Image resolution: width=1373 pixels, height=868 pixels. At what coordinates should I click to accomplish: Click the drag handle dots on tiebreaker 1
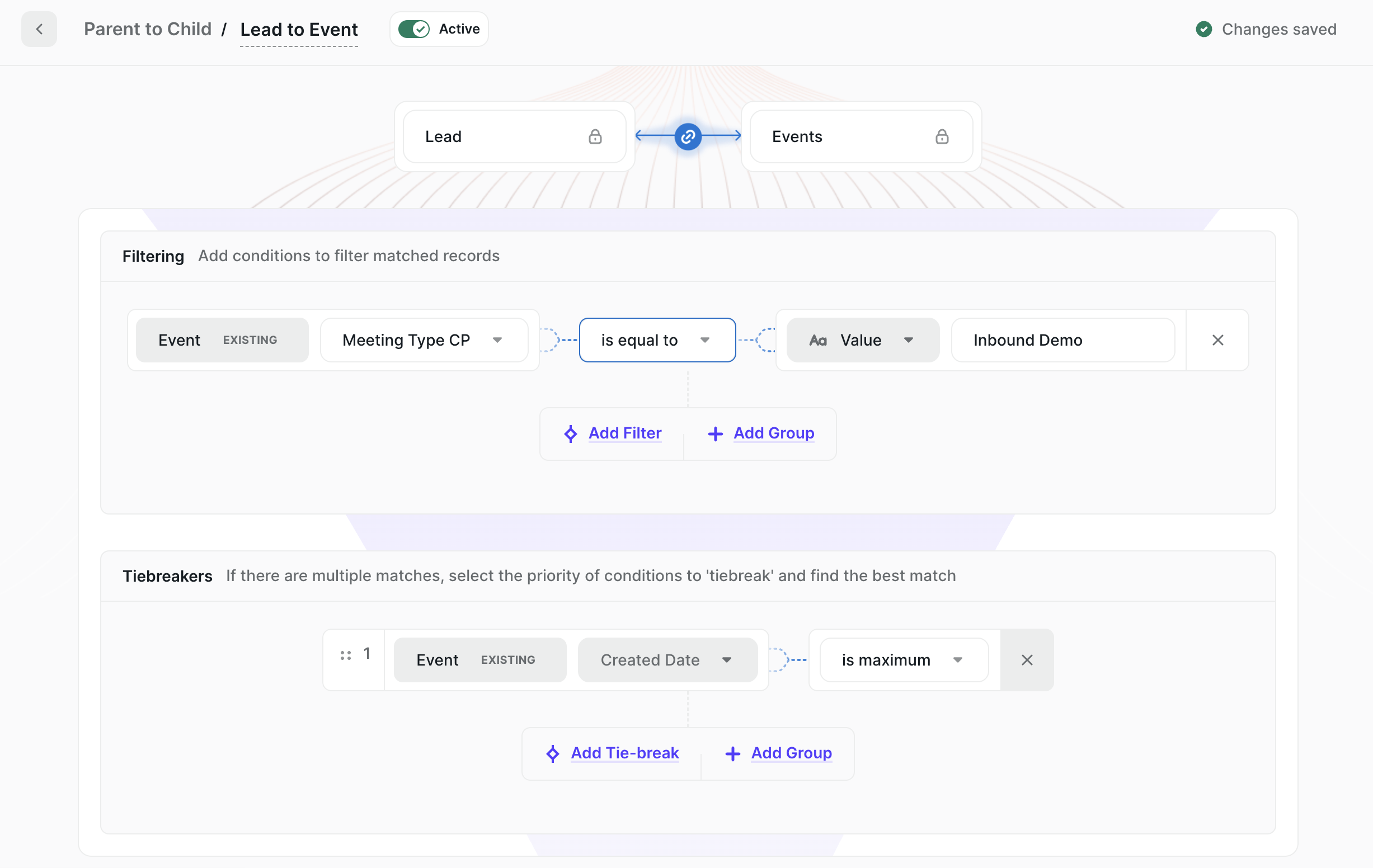tap(346, 655)
